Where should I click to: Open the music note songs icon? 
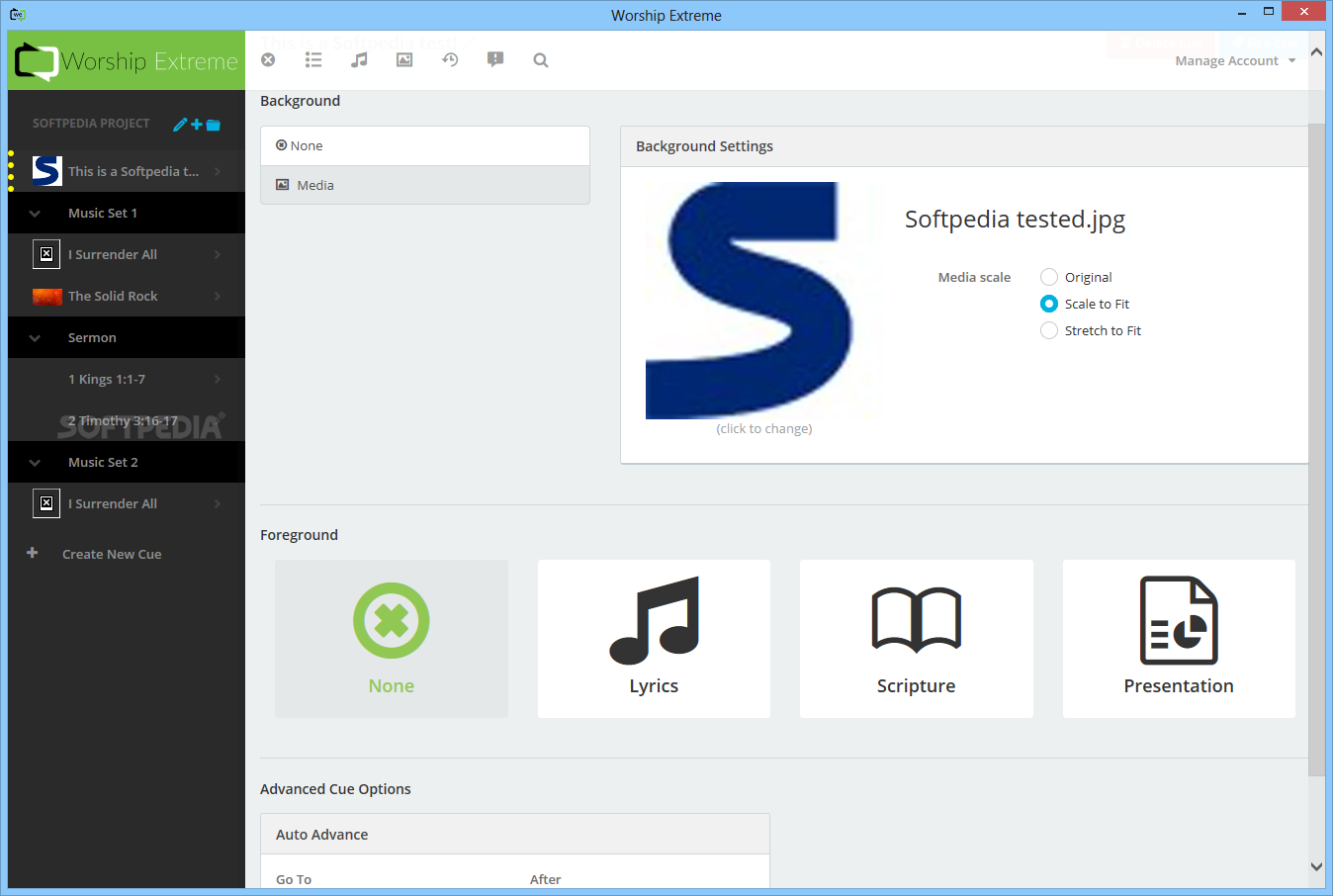click(359, 60)
